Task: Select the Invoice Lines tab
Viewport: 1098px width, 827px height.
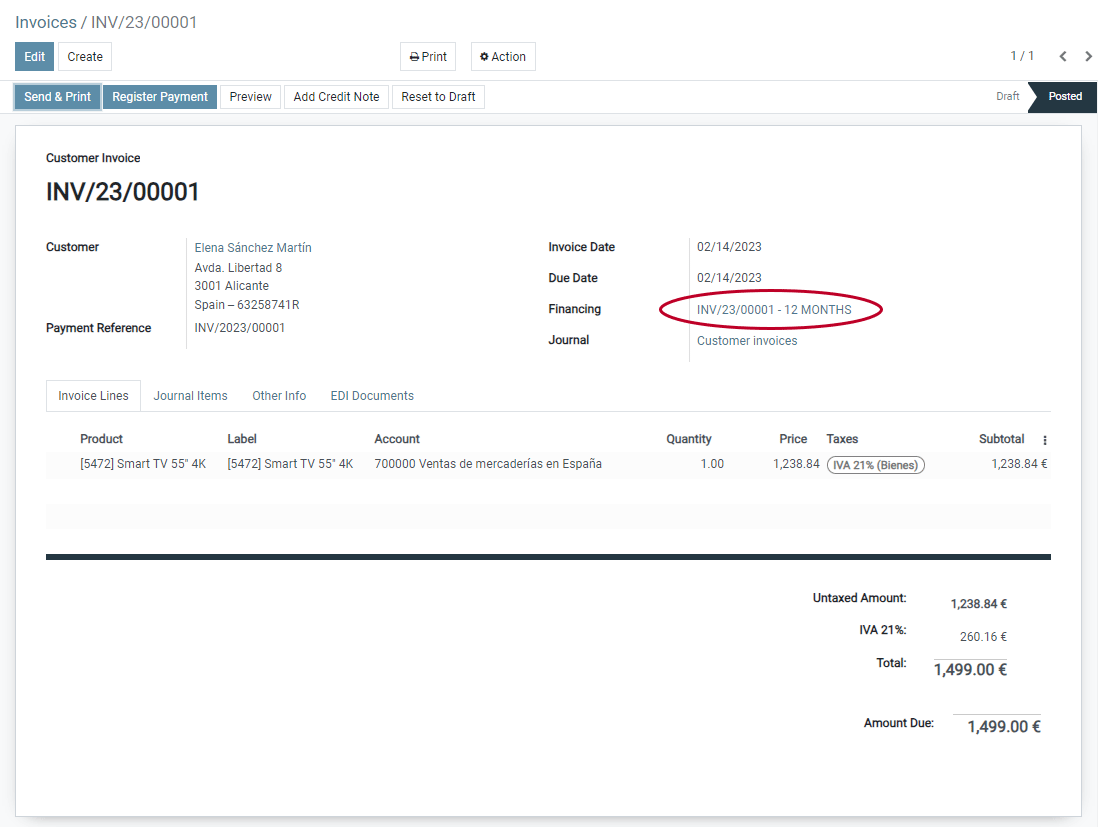Action: click(x=93, y=395)
